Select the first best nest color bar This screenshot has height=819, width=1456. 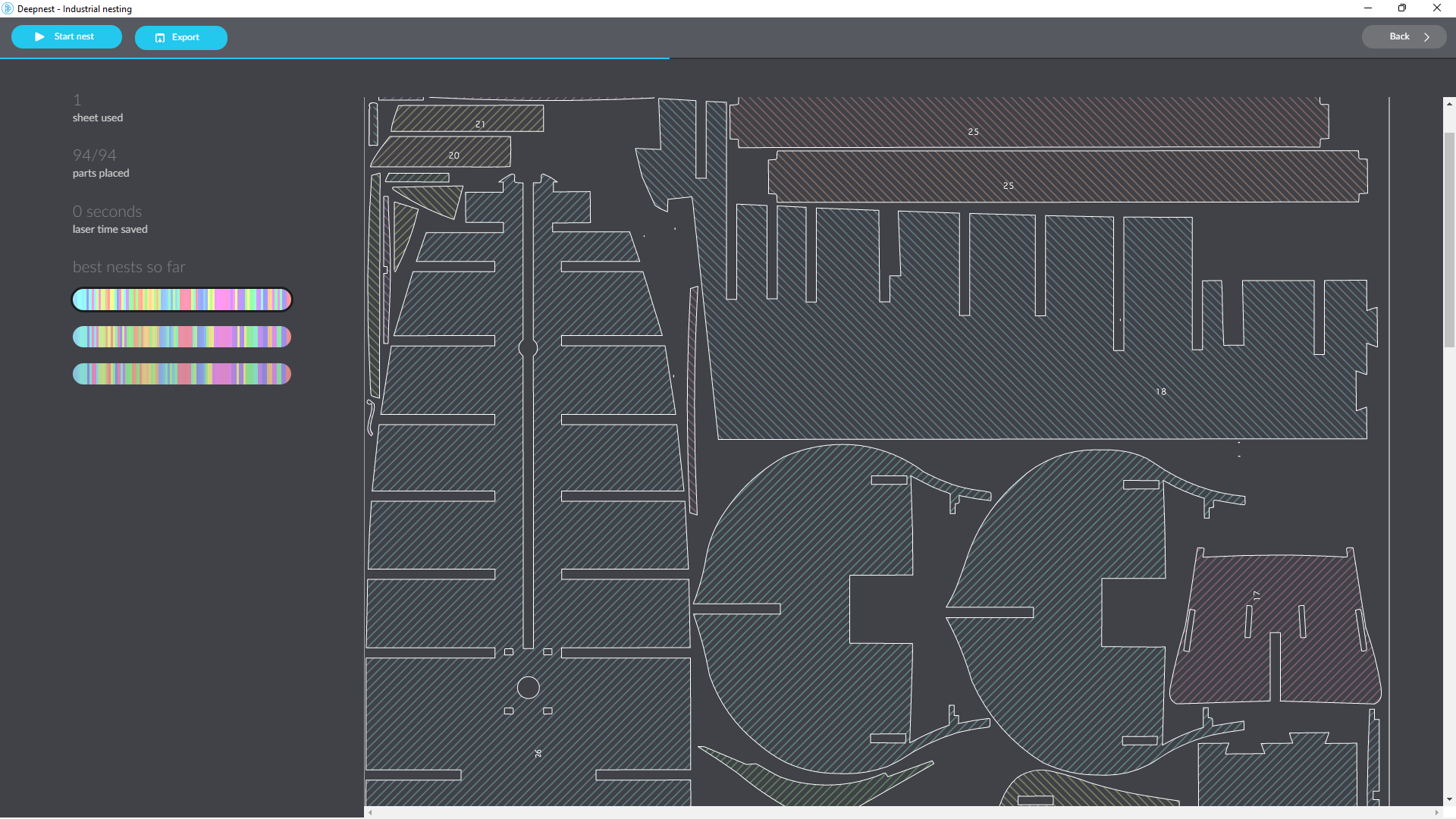(182, 300)
